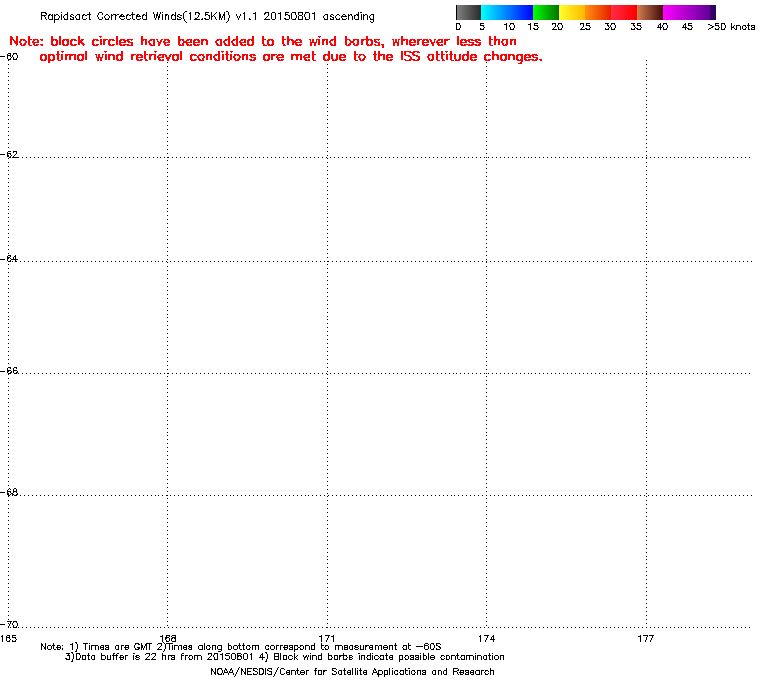Click the footer note 'Data buffer is 22 hrs'

click(126, 657)
